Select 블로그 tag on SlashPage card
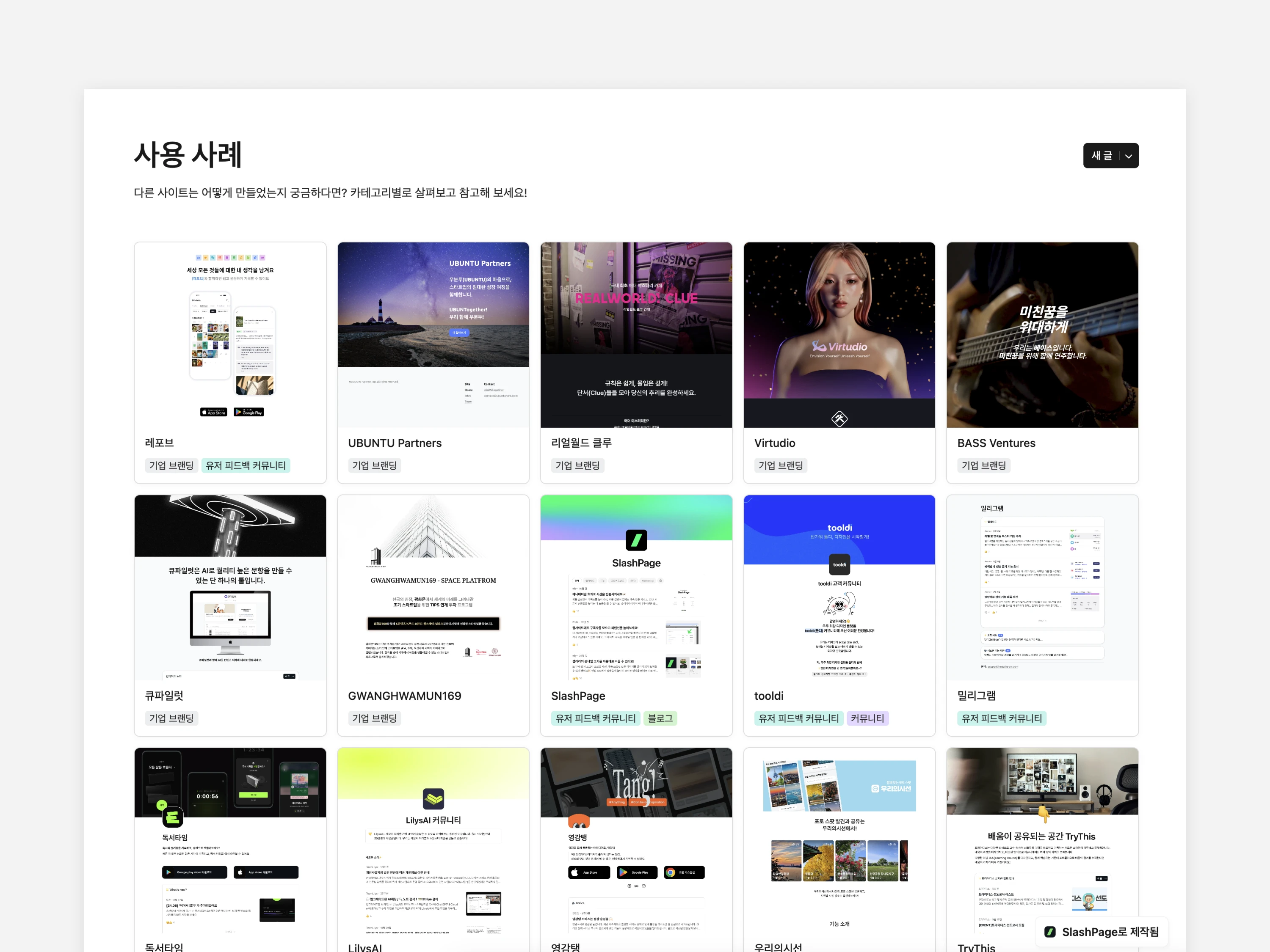The width and height of the screenshot is (1270, 952). (660, 718)
